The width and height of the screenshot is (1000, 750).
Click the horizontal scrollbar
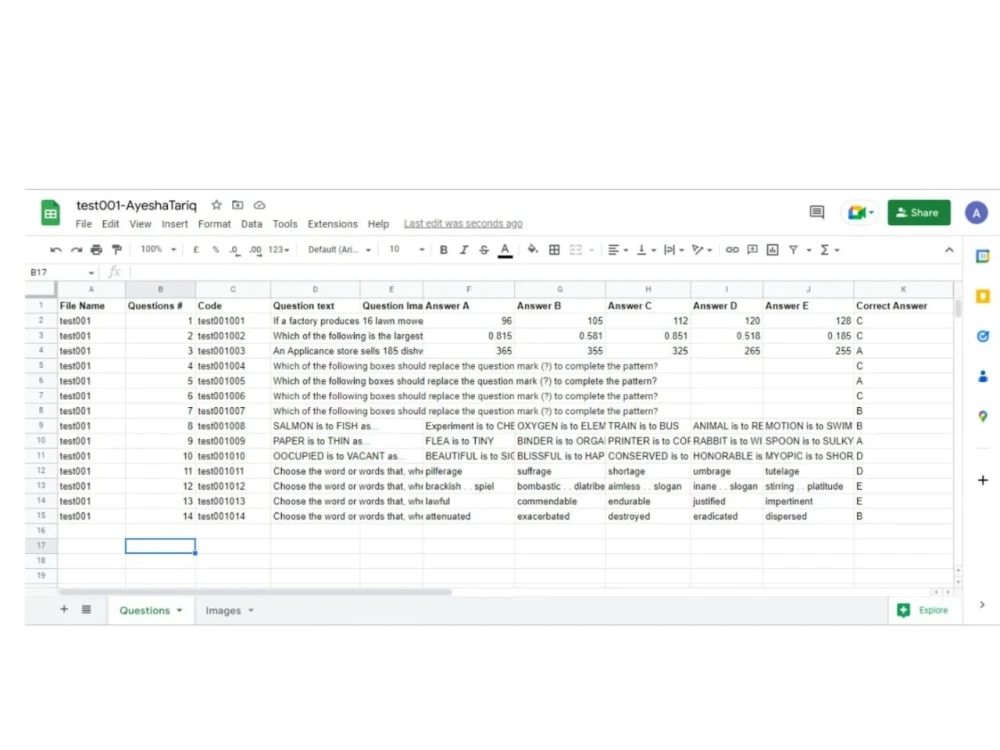point(255,592)
